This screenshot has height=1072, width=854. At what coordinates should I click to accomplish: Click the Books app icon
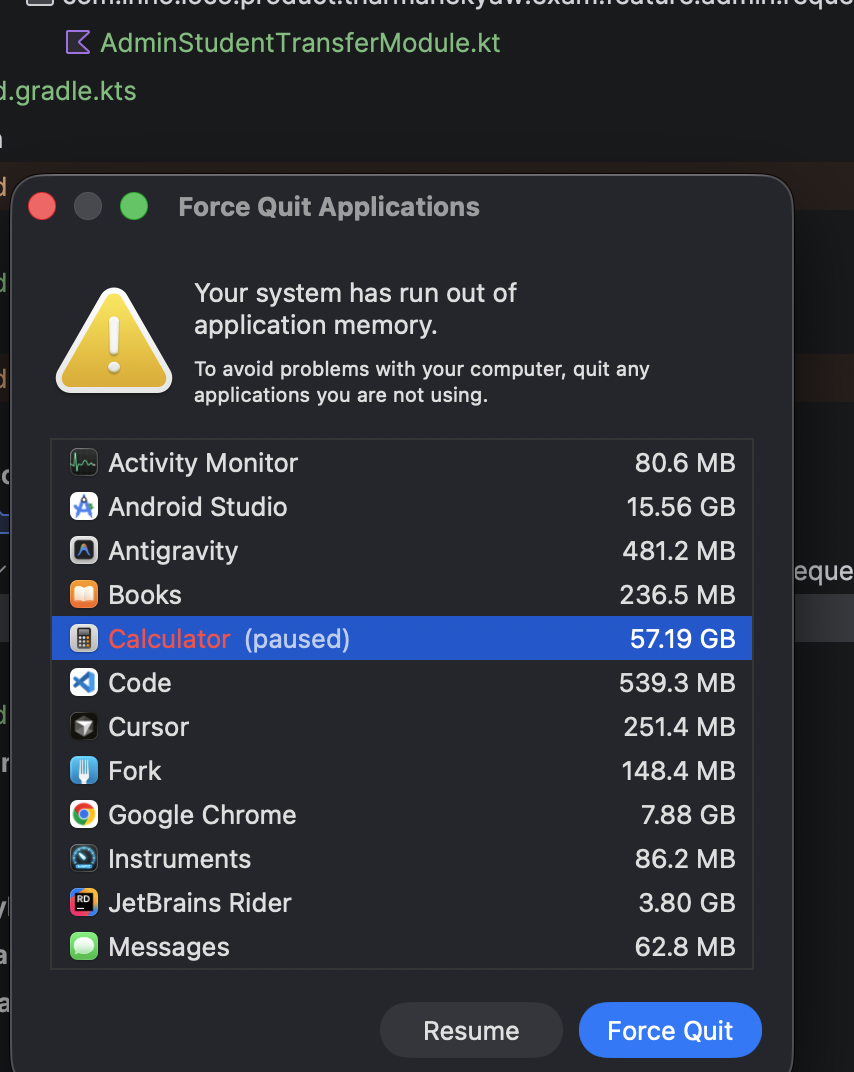tap(84, 595)
